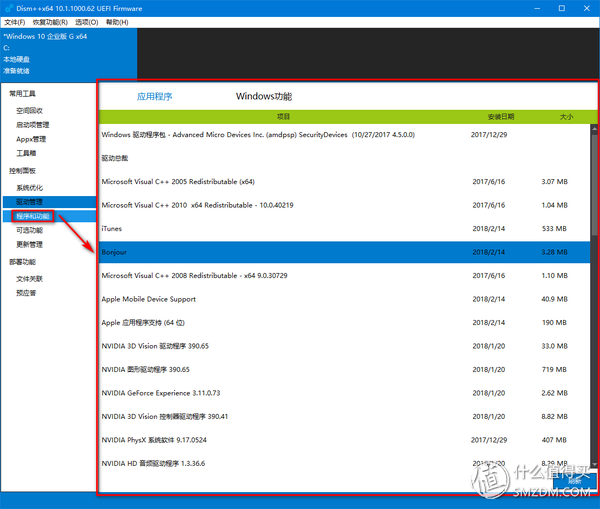Click the 719 MB size cell
The image size is (600, 509).
pyautogui.click(x=554, y=369)
